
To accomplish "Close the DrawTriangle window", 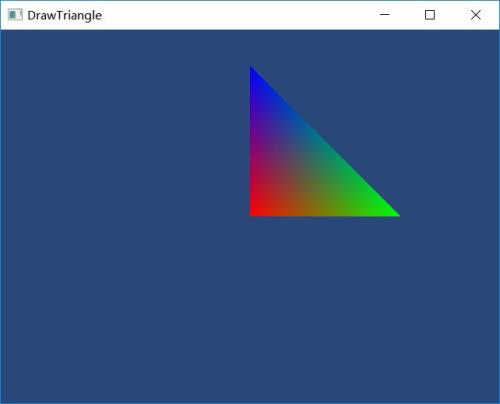I will click(476, 15).
